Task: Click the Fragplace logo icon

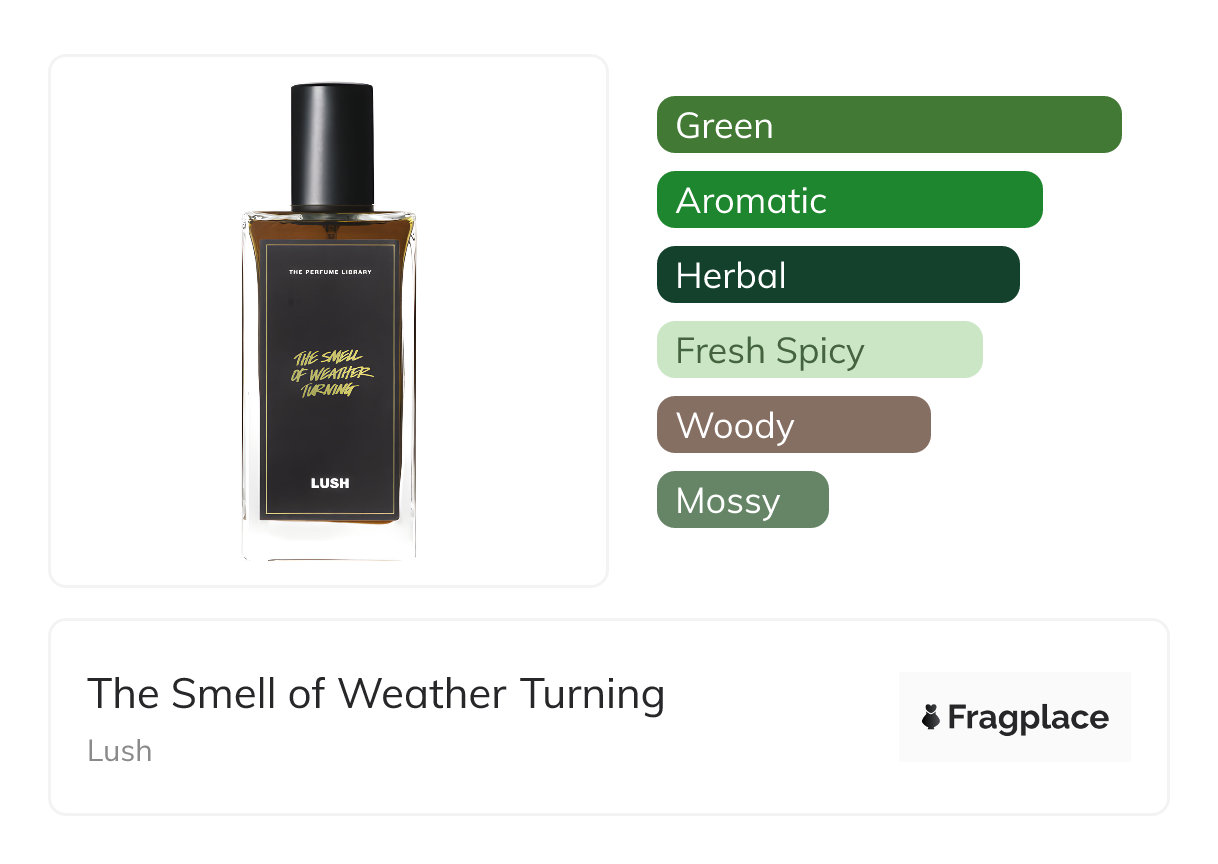Action: (931, 717)
